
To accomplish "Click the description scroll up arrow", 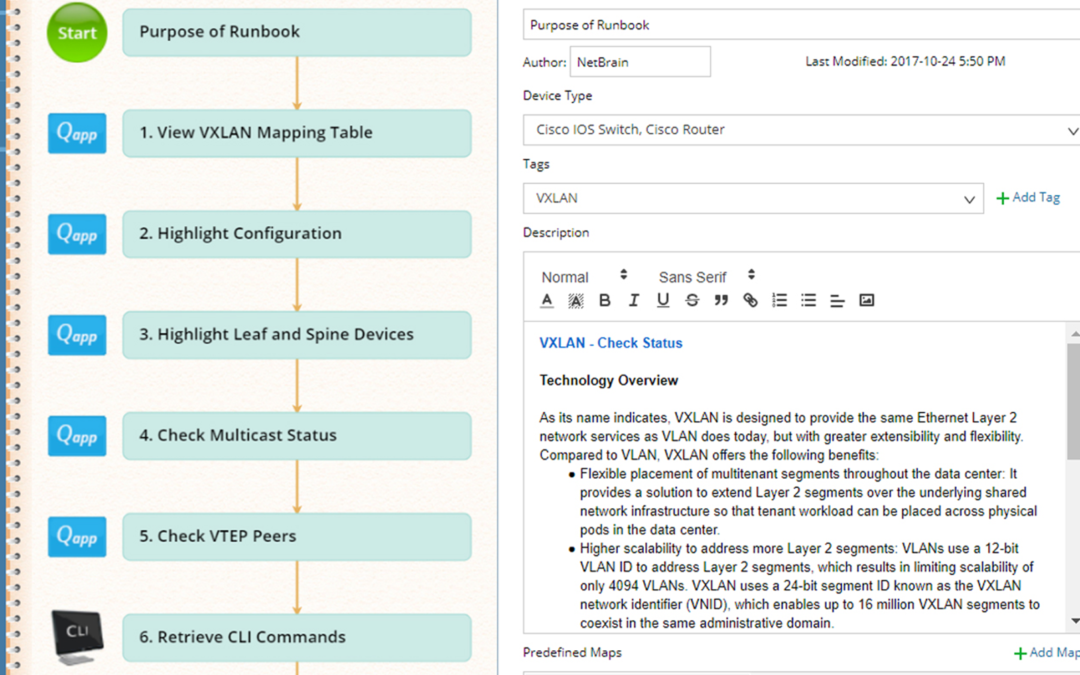I will (x=1074, y=334).
